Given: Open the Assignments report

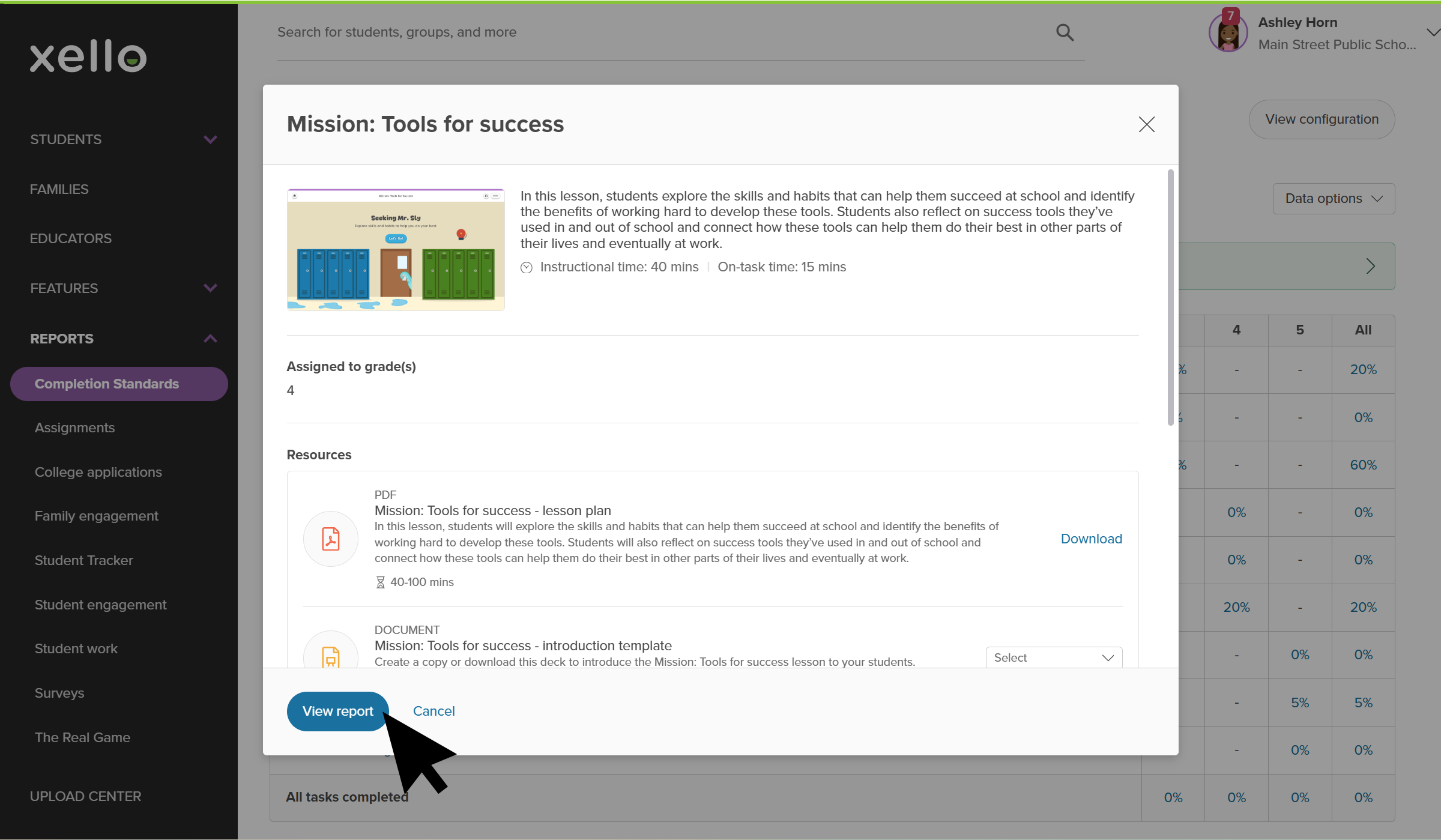Looking at the screenshot, I should (x=74, y=428).
